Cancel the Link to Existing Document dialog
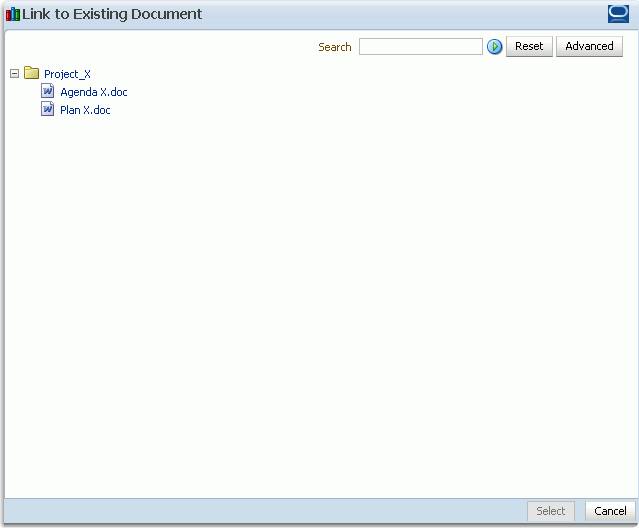The height and width of the screenshot is (528, 639). pos(610,511)
